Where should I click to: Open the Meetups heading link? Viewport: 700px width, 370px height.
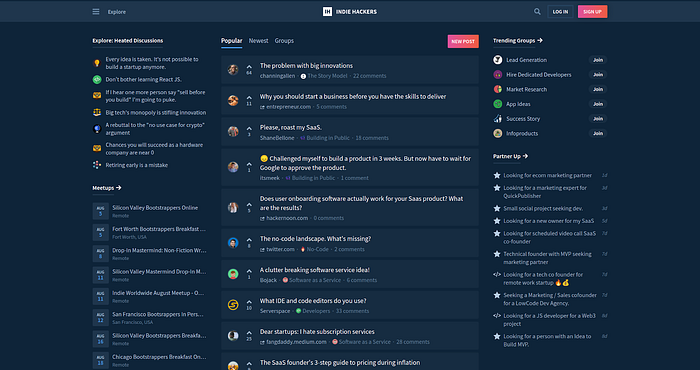107,188
